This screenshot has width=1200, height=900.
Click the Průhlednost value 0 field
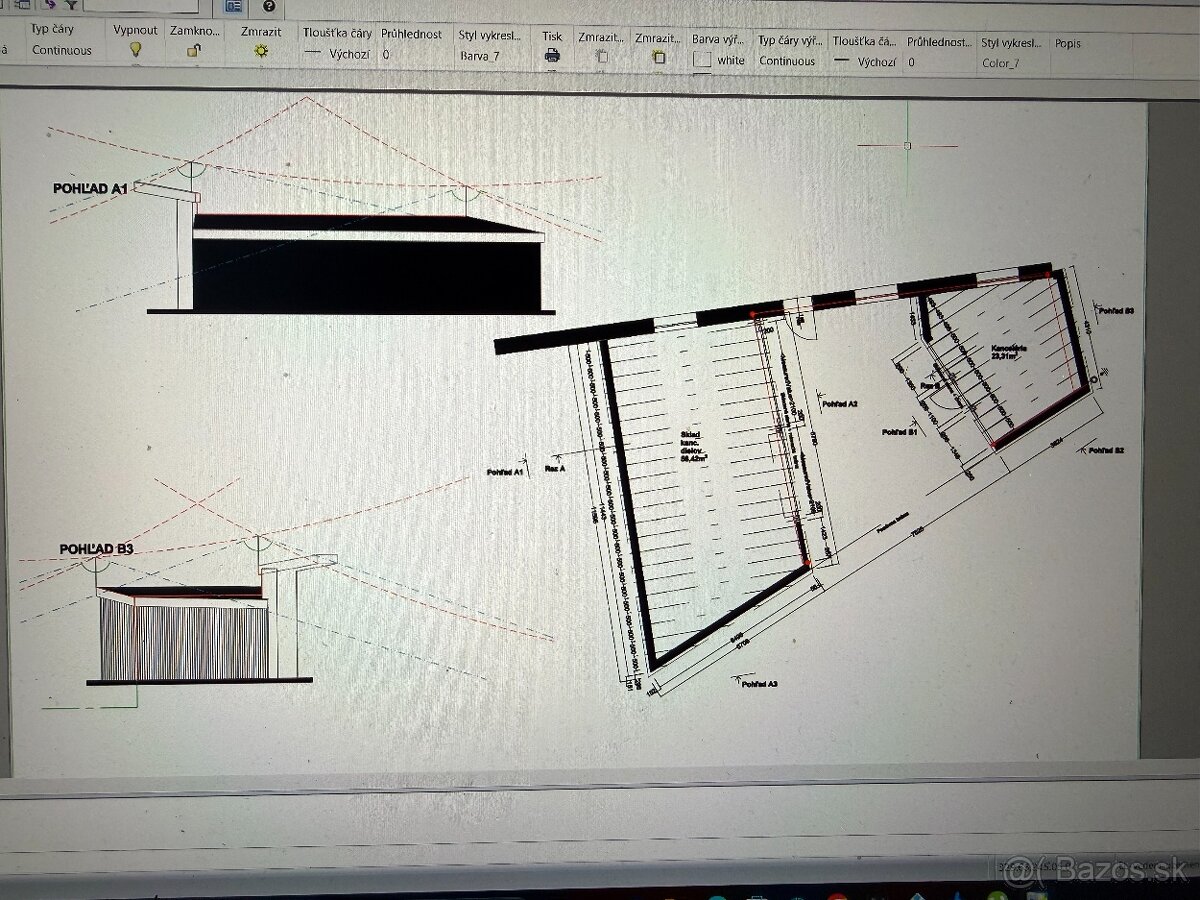[386, 55]
